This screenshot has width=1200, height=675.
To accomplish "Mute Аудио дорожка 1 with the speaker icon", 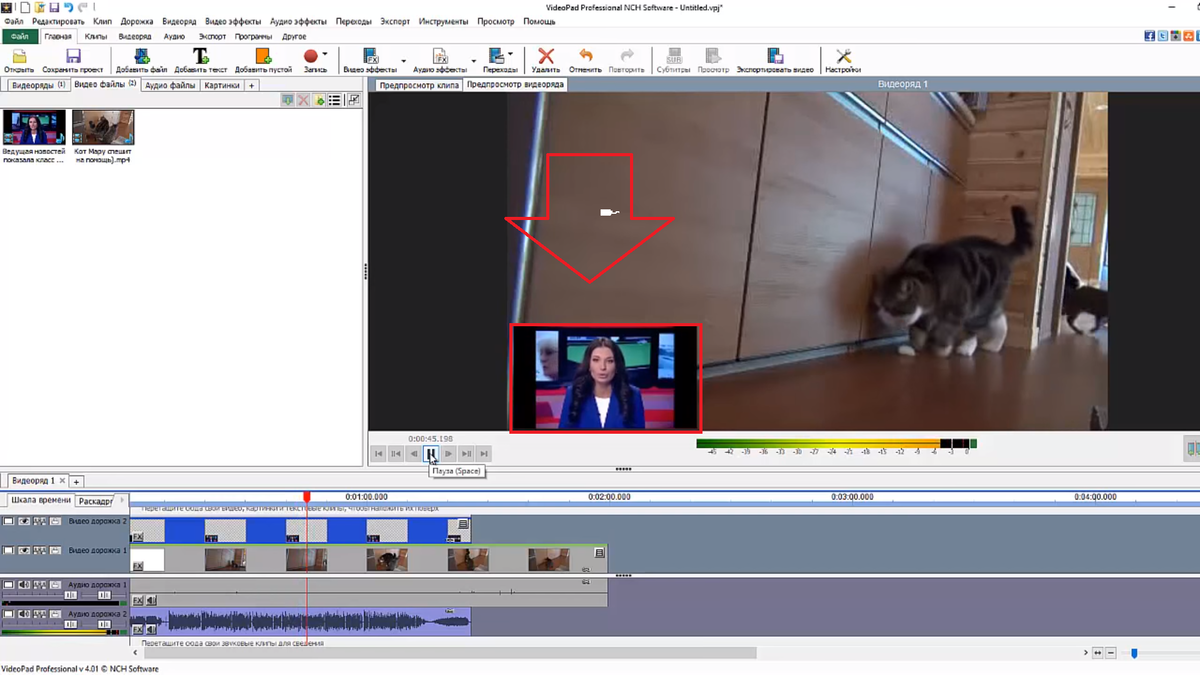I will pos(24,585).
